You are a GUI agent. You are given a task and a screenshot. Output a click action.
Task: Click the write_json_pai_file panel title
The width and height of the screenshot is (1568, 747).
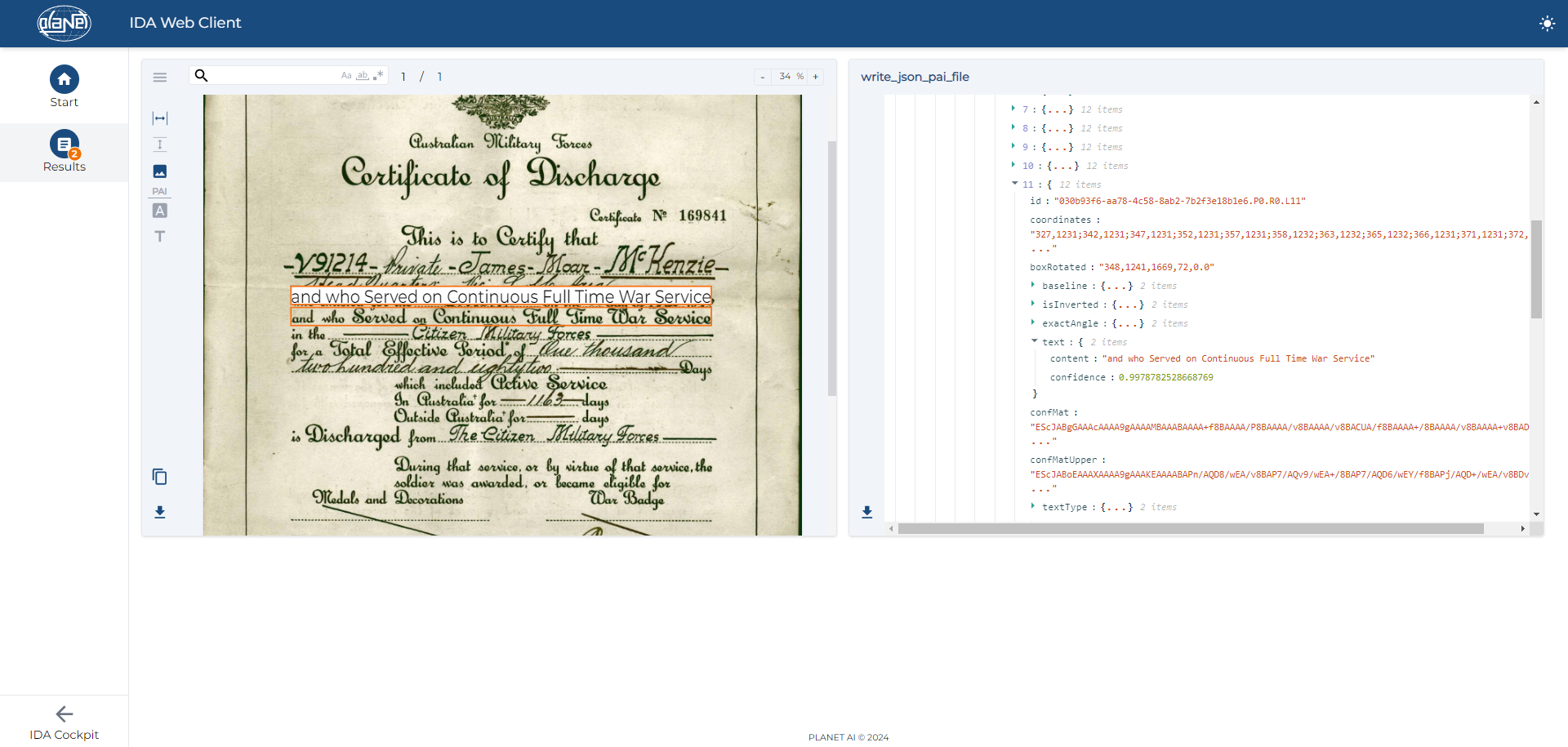click(915, 77)
